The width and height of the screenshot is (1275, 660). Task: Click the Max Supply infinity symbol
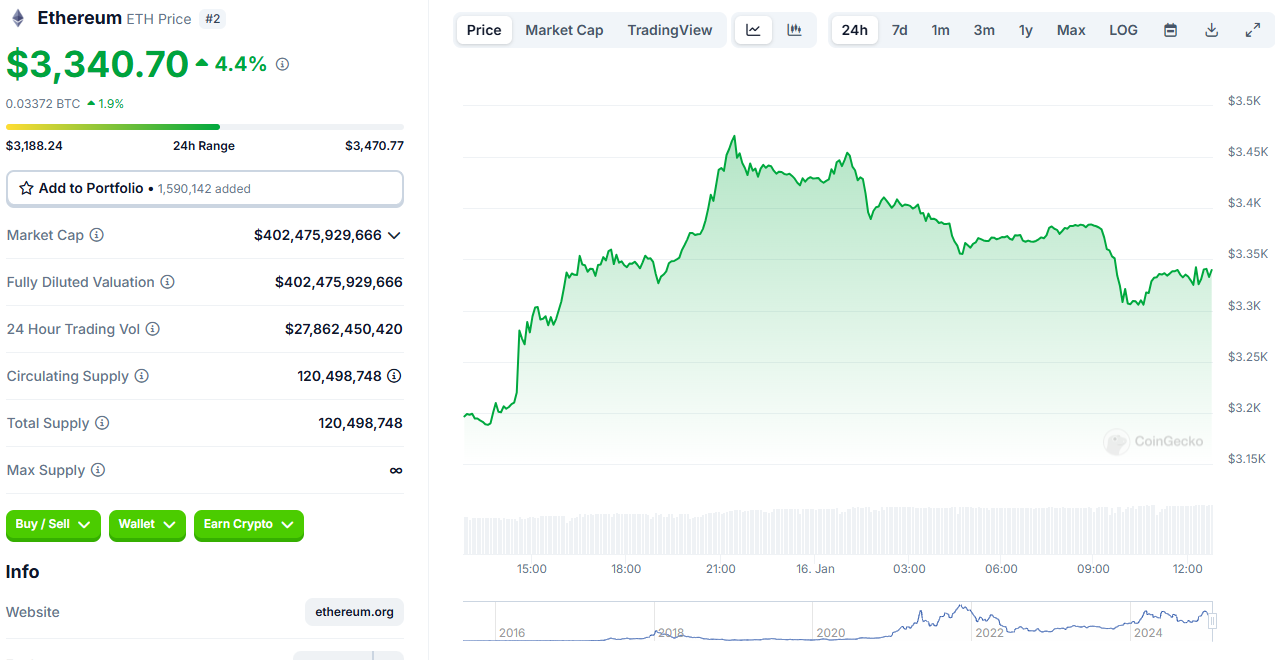[396, 470]
